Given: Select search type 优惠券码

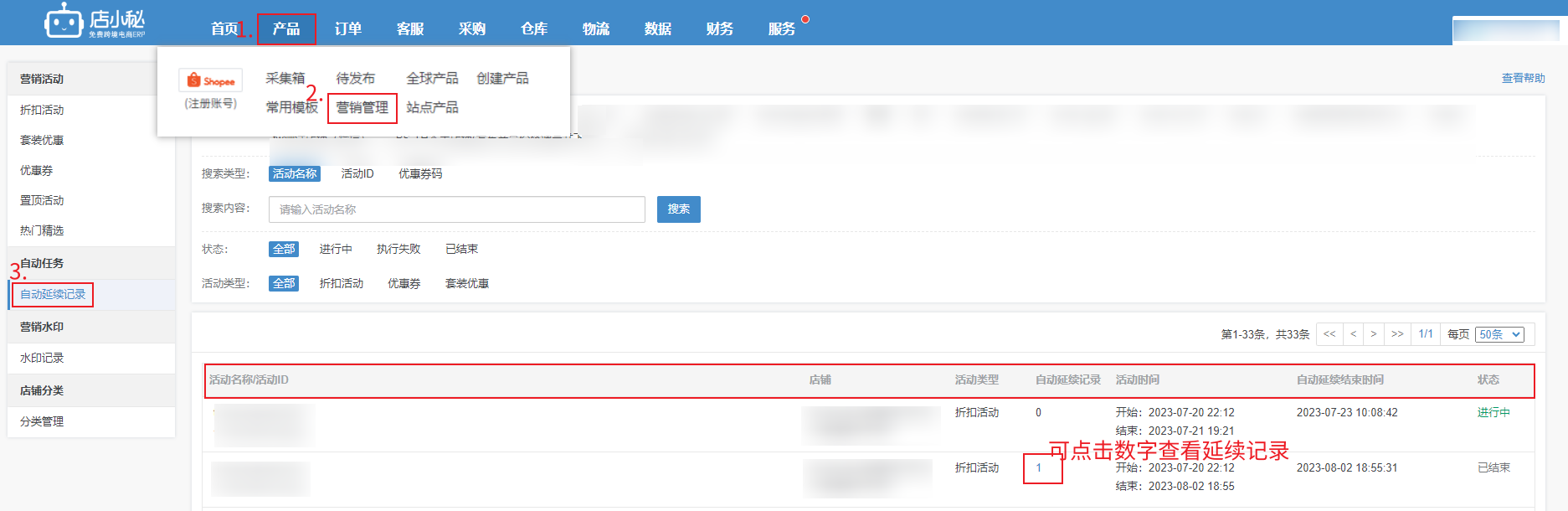Looking at the screenshot, I should (420, 173).
